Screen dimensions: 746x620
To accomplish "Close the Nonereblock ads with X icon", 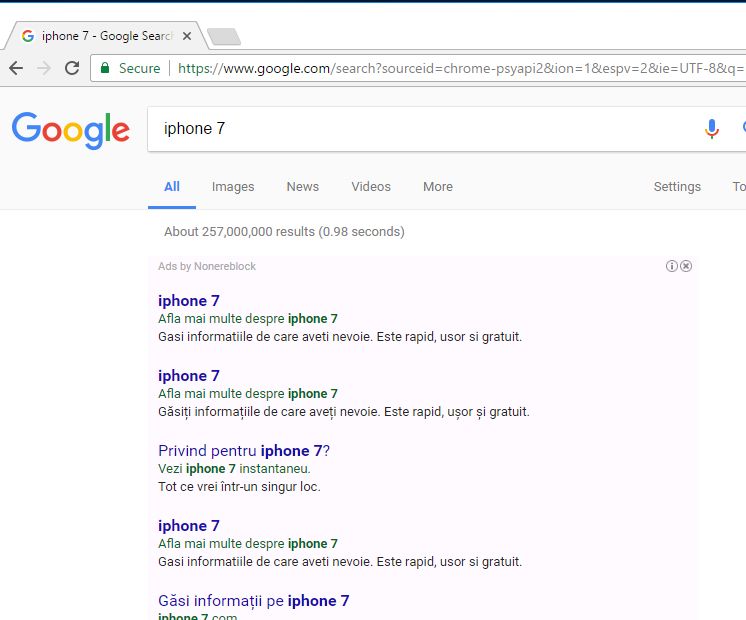I will [686, 266].
